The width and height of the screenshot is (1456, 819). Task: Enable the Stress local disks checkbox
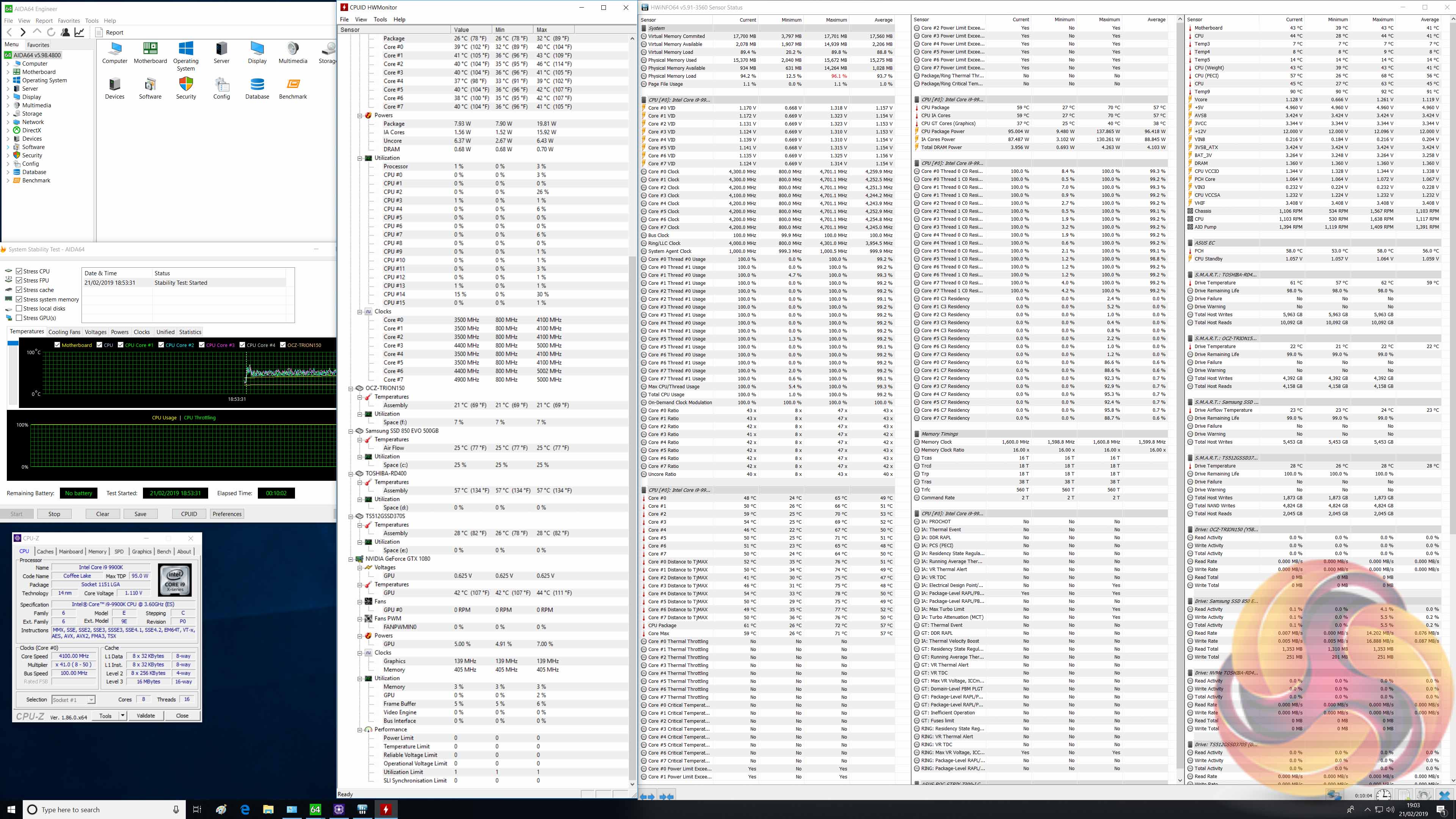pyautogui.click(x=19, y=309)
